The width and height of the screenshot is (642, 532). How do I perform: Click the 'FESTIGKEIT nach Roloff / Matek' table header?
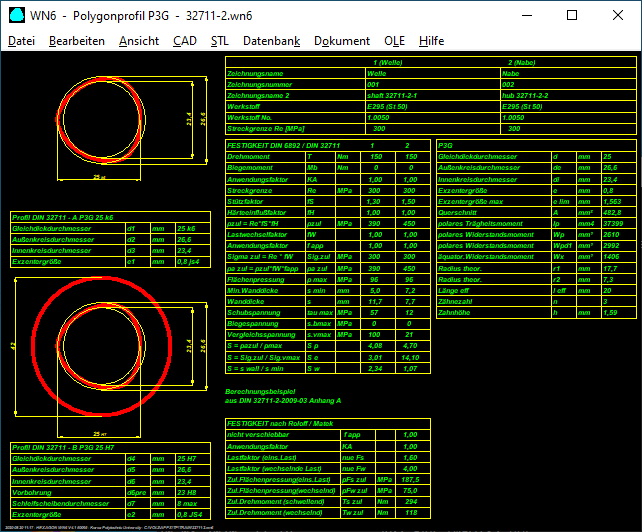278,424
